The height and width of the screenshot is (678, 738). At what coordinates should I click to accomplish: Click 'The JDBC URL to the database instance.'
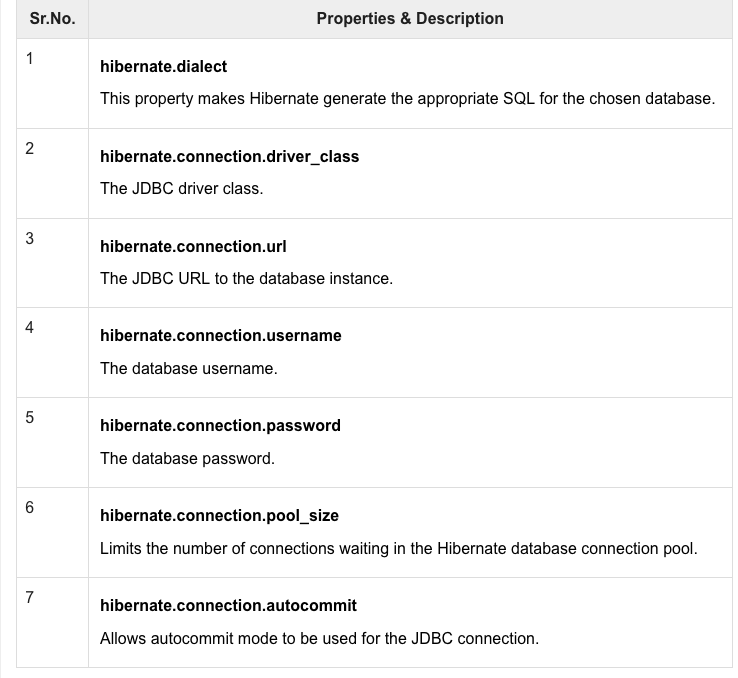pos(246,279)
